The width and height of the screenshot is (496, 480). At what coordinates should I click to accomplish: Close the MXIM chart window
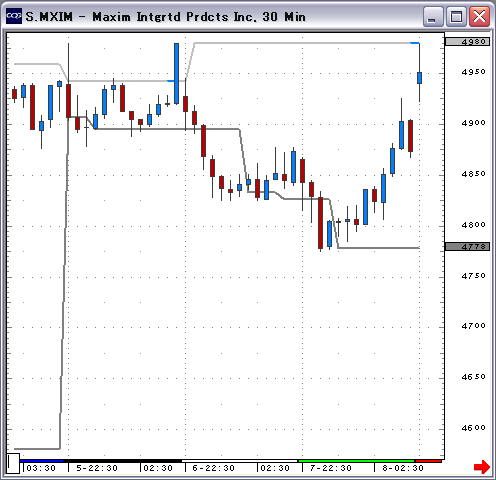(x=479, y=16)
